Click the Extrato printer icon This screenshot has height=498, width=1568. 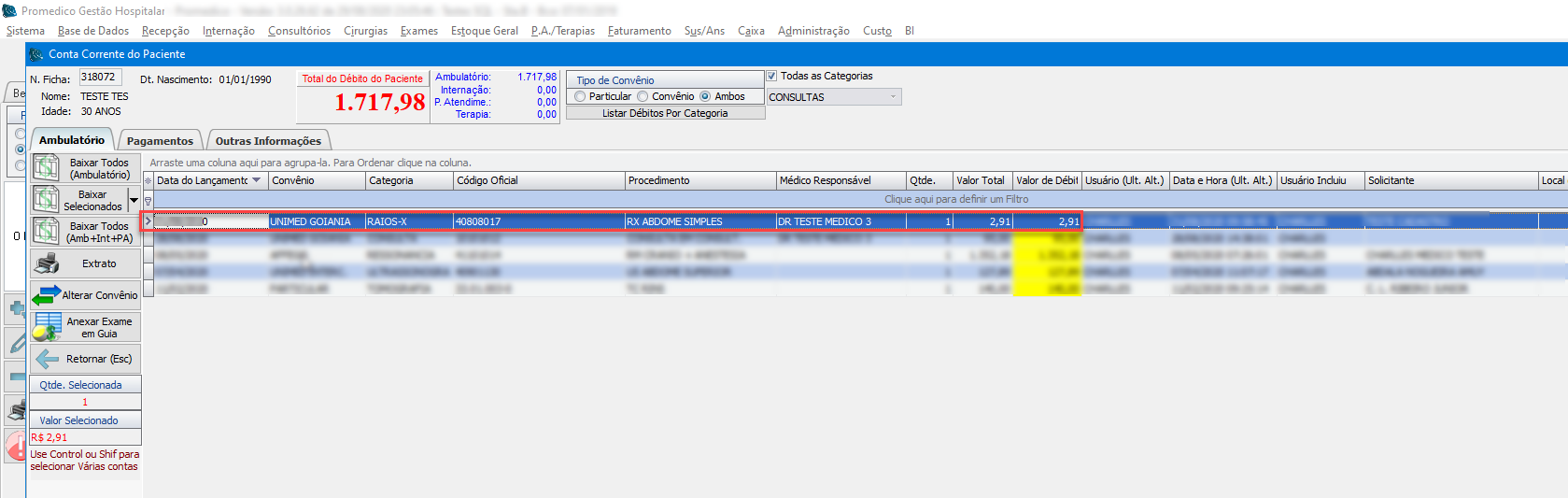46,263
